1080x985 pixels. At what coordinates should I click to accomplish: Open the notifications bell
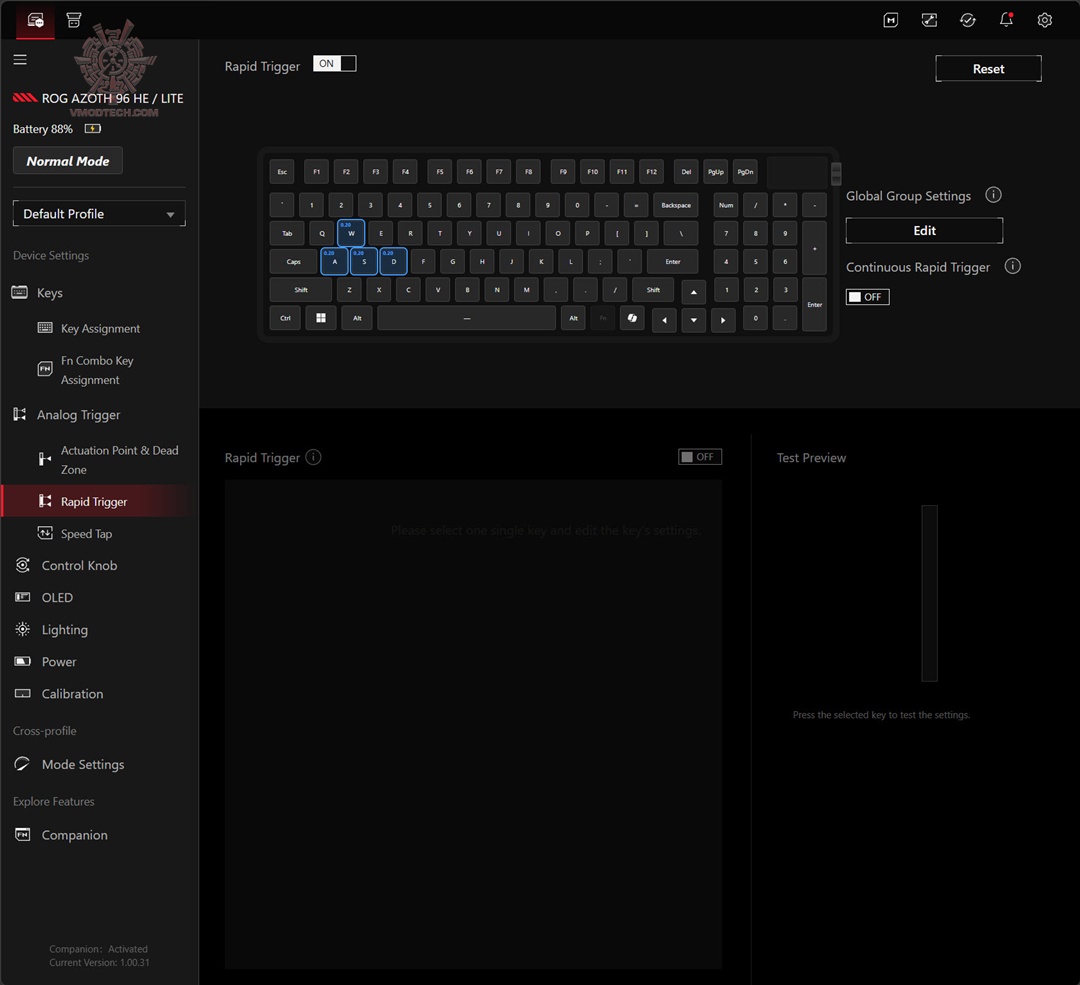[x=1006, y=20]
